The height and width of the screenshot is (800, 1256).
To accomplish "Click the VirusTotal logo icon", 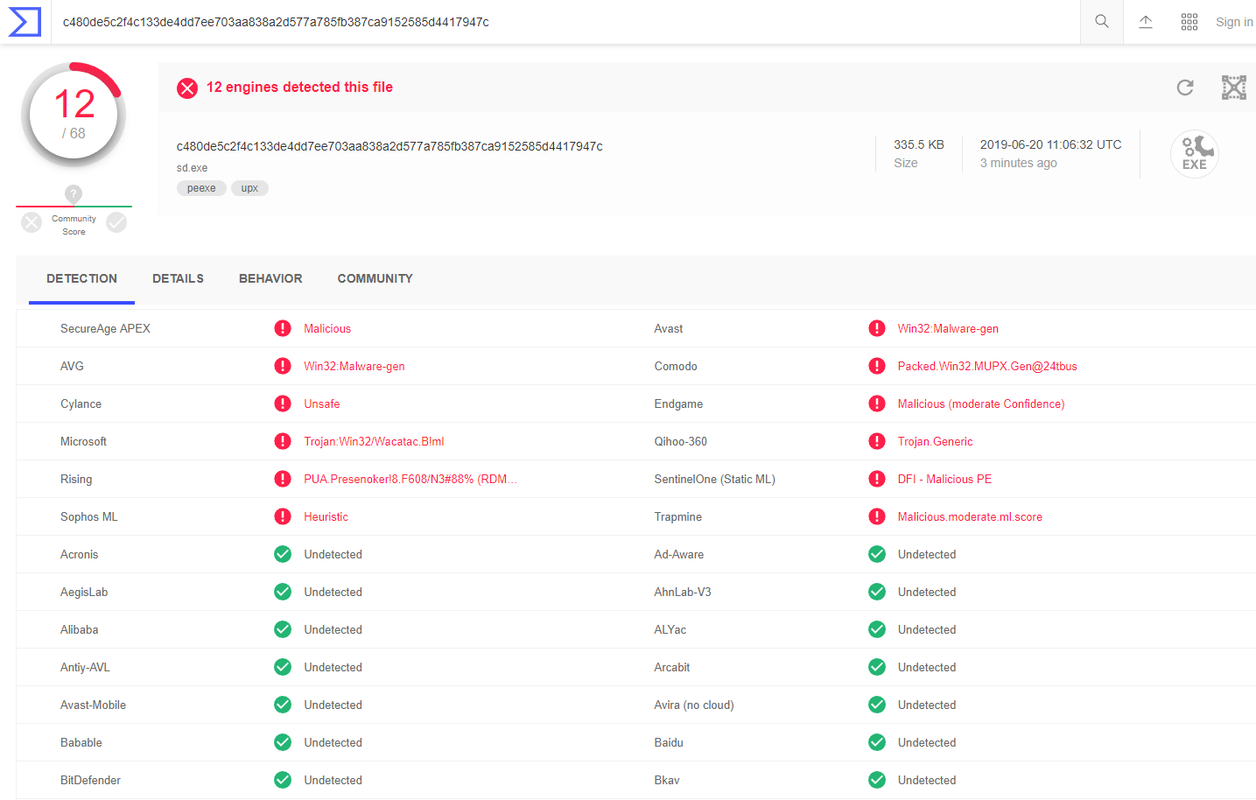I will click(25, 22).
